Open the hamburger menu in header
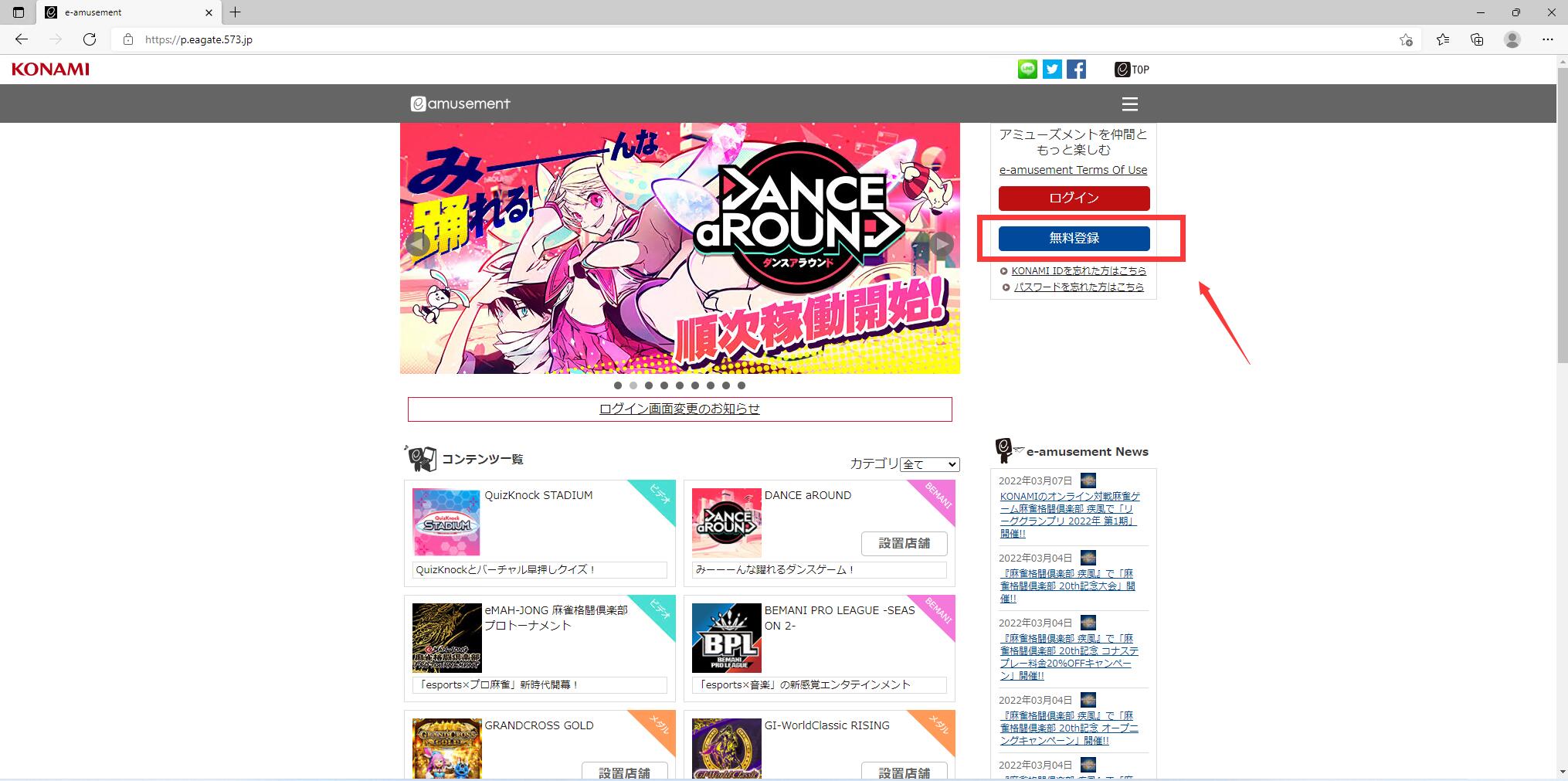Screen dimensions: 1568x781 coord(1129,104)
